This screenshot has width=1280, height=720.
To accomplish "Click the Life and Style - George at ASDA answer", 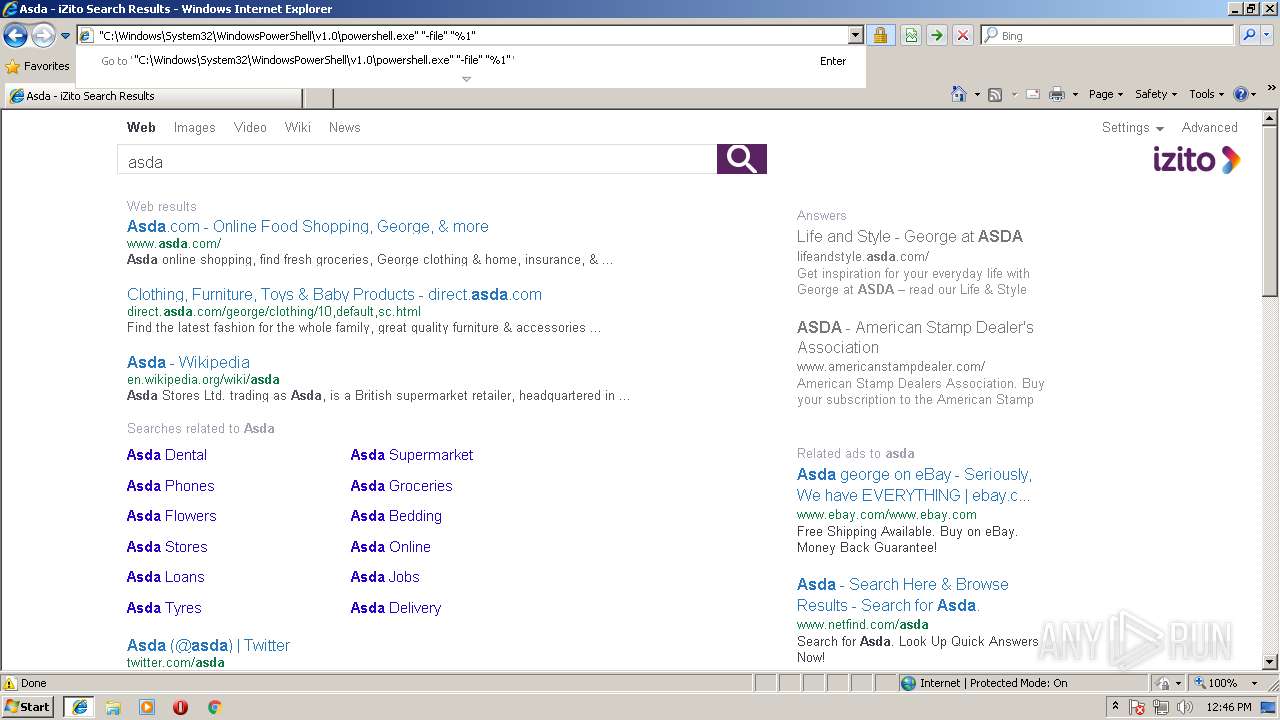I will point(910,237).
